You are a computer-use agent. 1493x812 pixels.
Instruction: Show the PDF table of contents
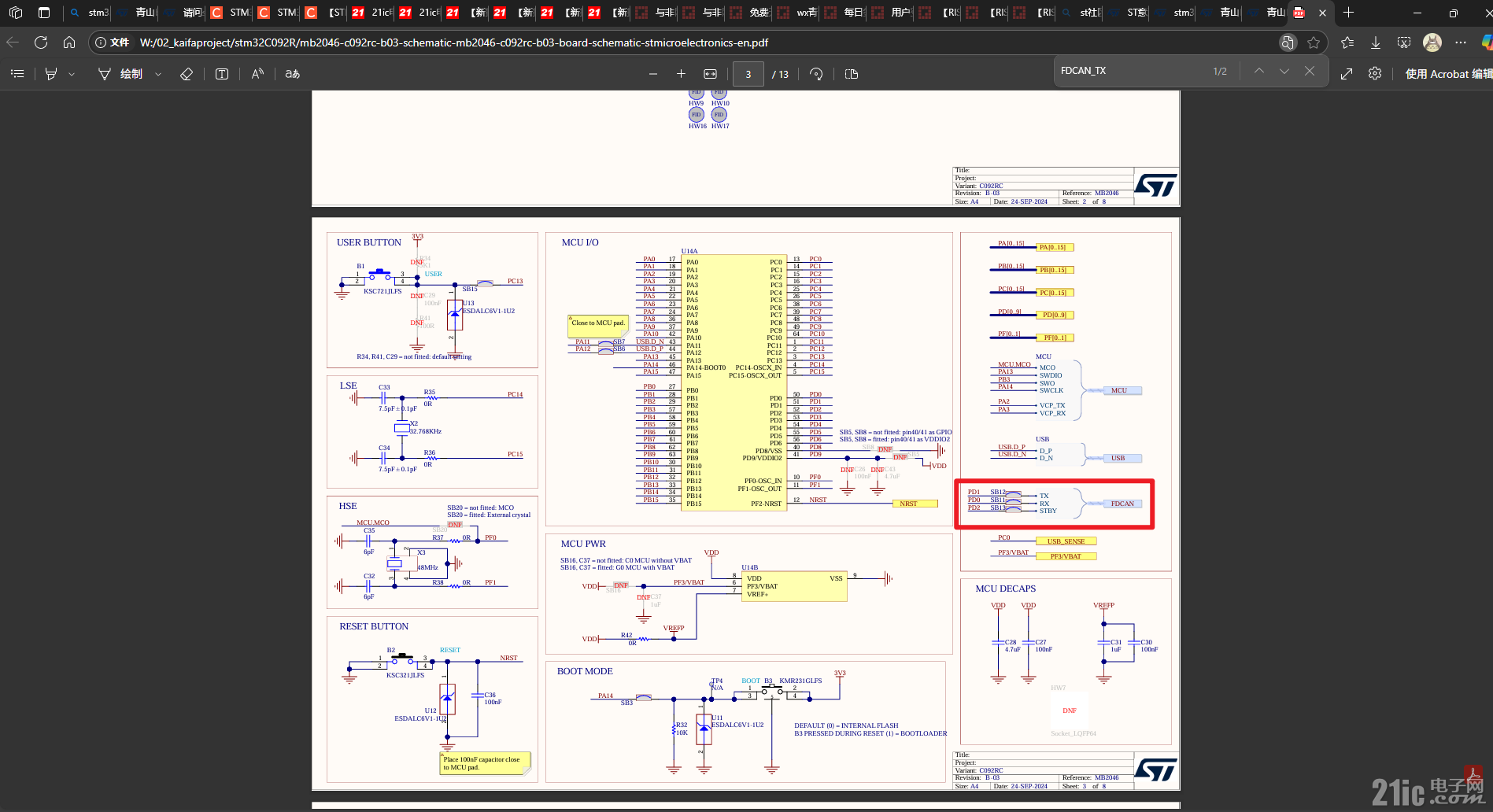click(x=17, y=74)
